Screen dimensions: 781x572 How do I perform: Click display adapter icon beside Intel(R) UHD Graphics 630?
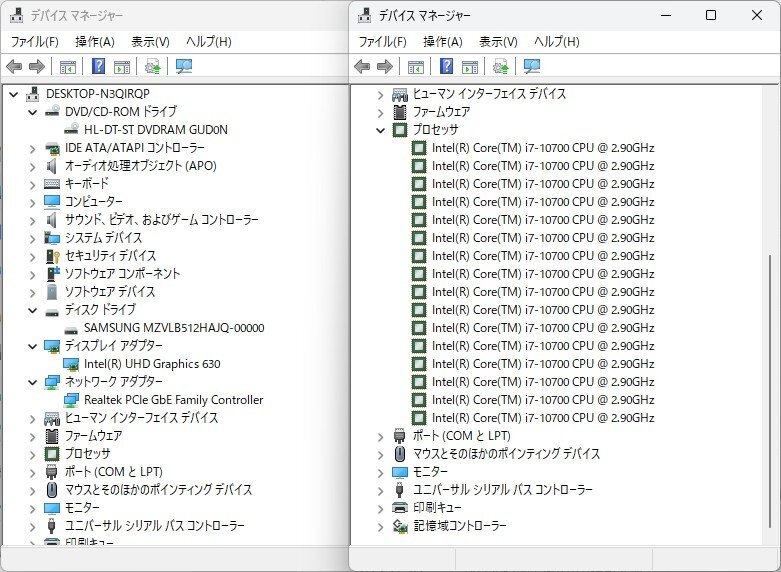tap(72, 364)
